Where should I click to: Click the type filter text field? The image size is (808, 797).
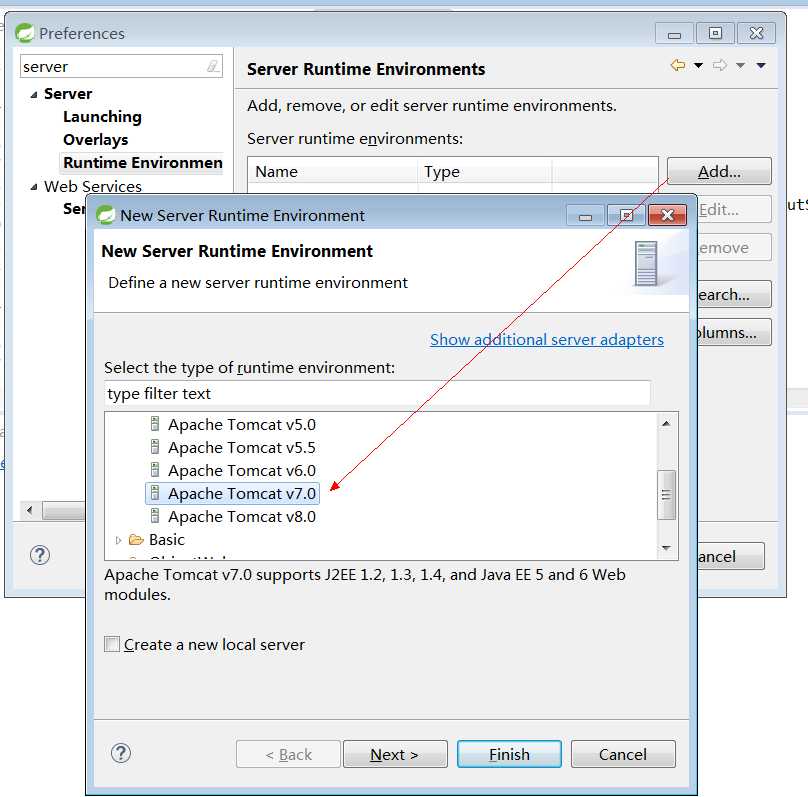[x=377, y=394]
